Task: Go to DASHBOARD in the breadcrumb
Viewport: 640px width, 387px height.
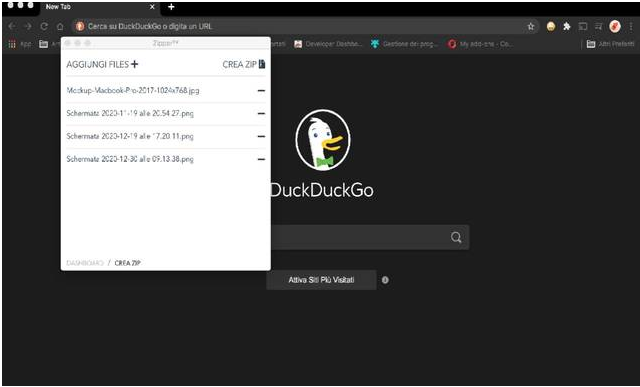Action: tap(85, 263)
